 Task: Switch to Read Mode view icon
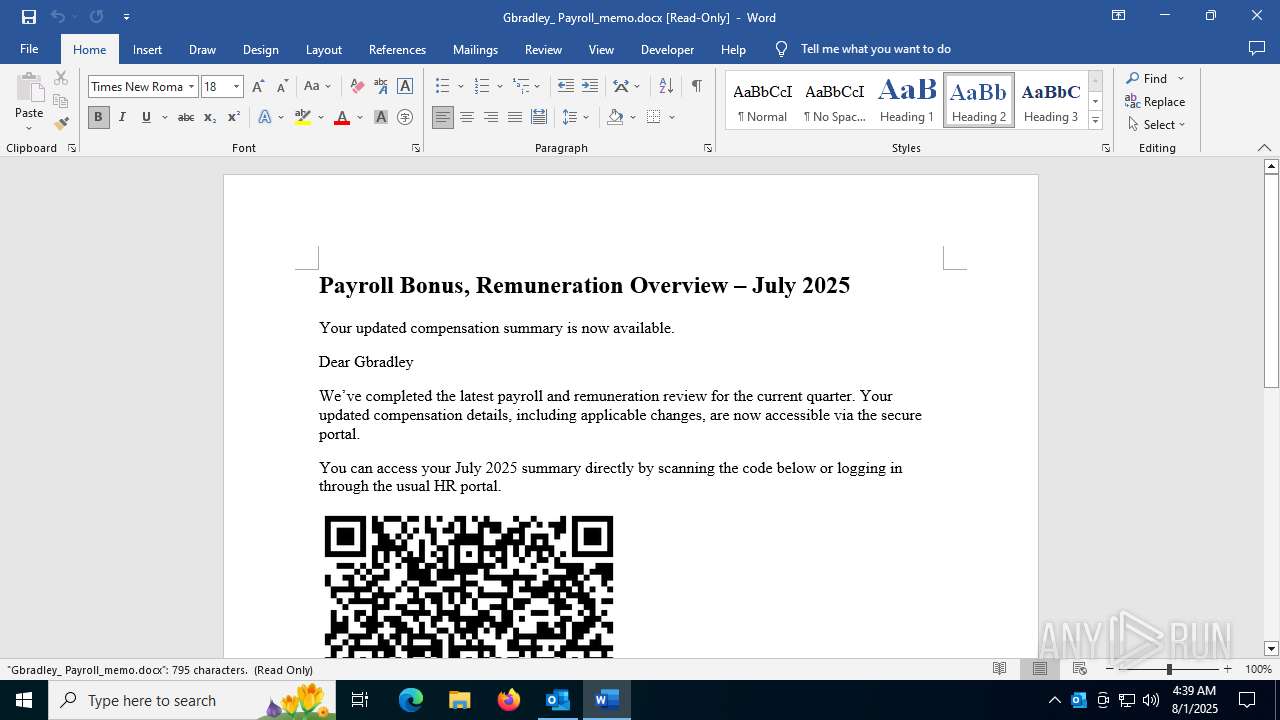(999, 669)
